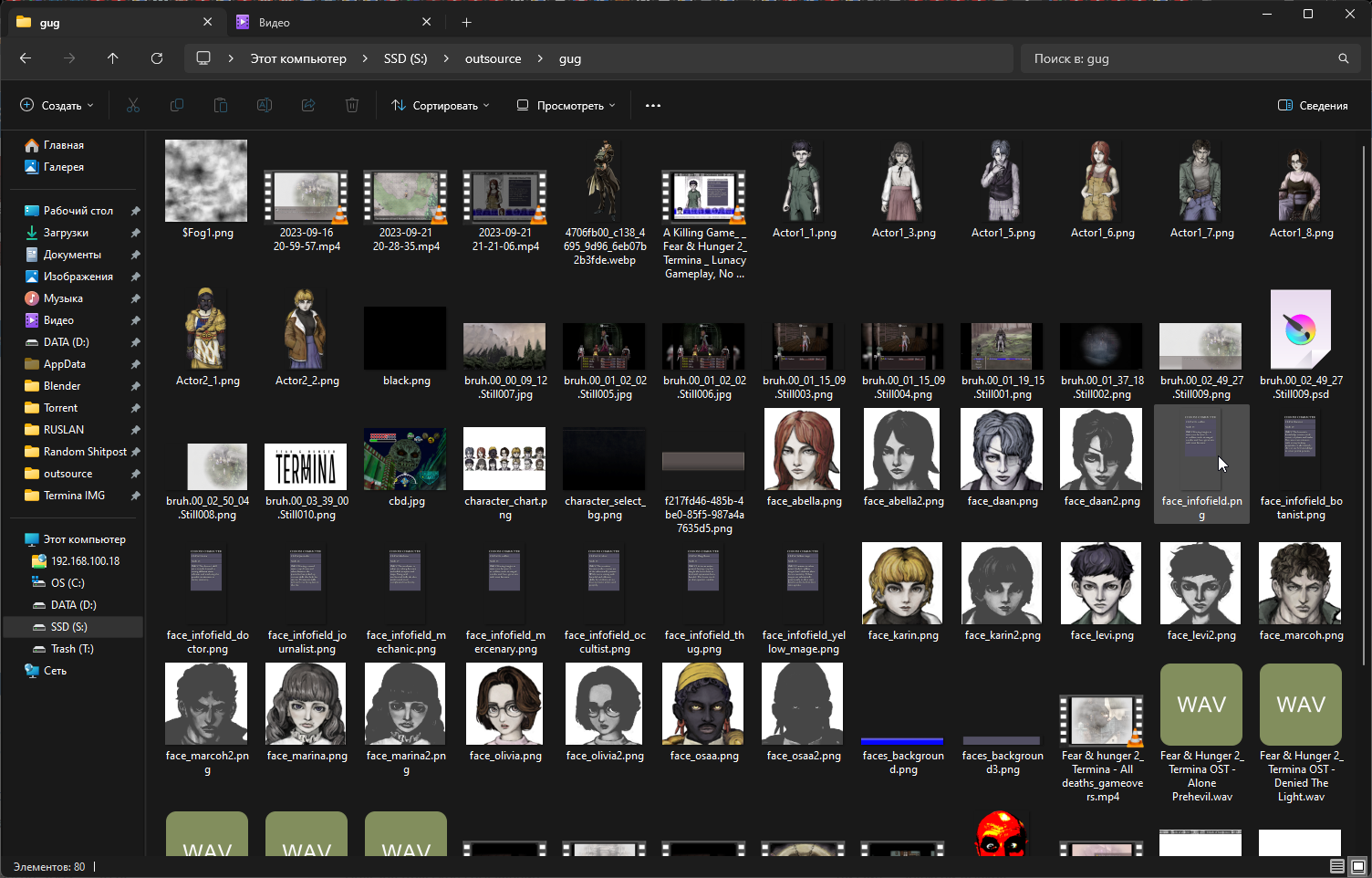Switch to the Видео tab
Image resolution: width=1372 pixels, height=878 pixels.
(x=334, y=23)
